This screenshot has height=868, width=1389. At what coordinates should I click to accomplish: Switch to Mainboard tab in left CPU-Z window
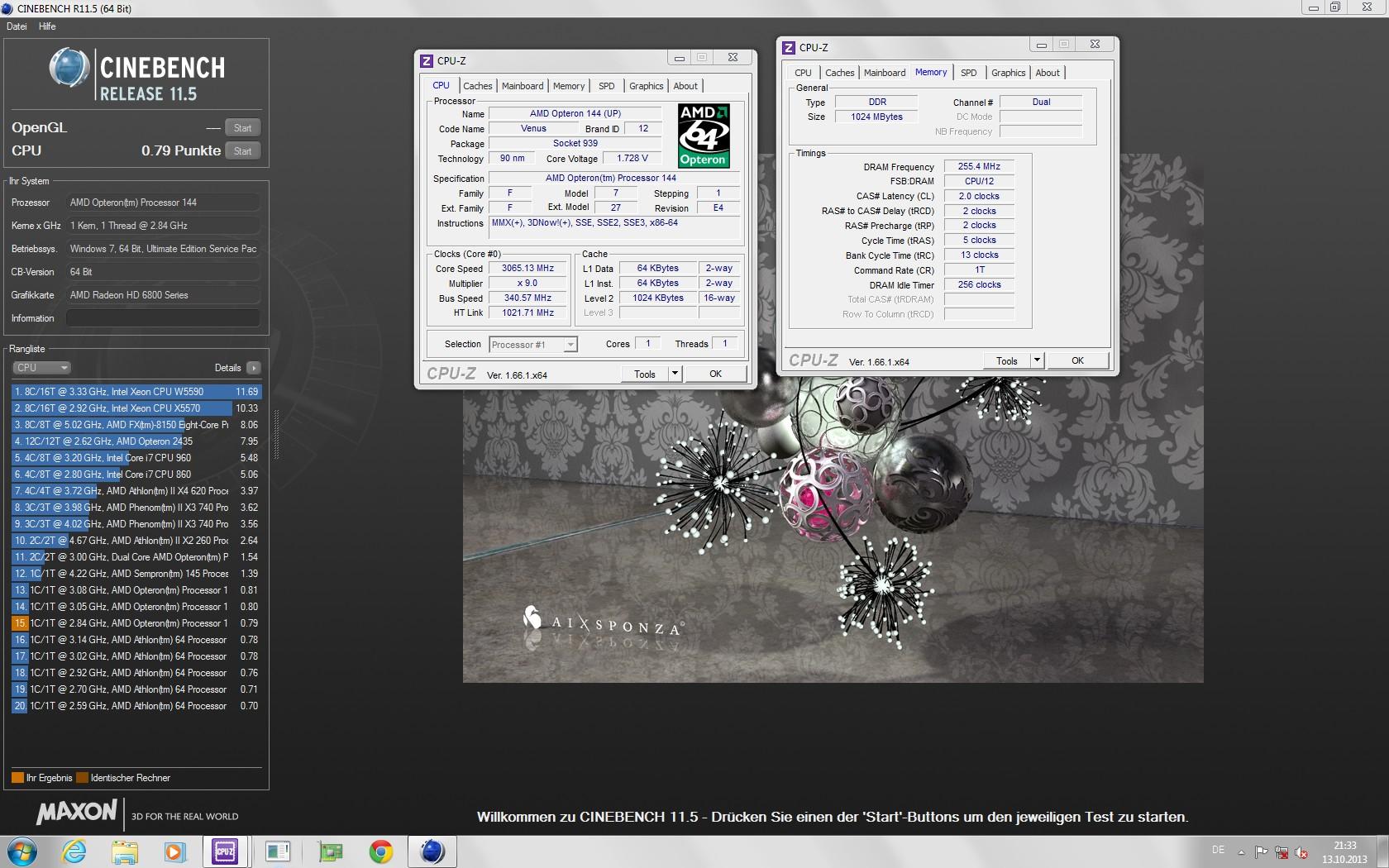(523, 86)
